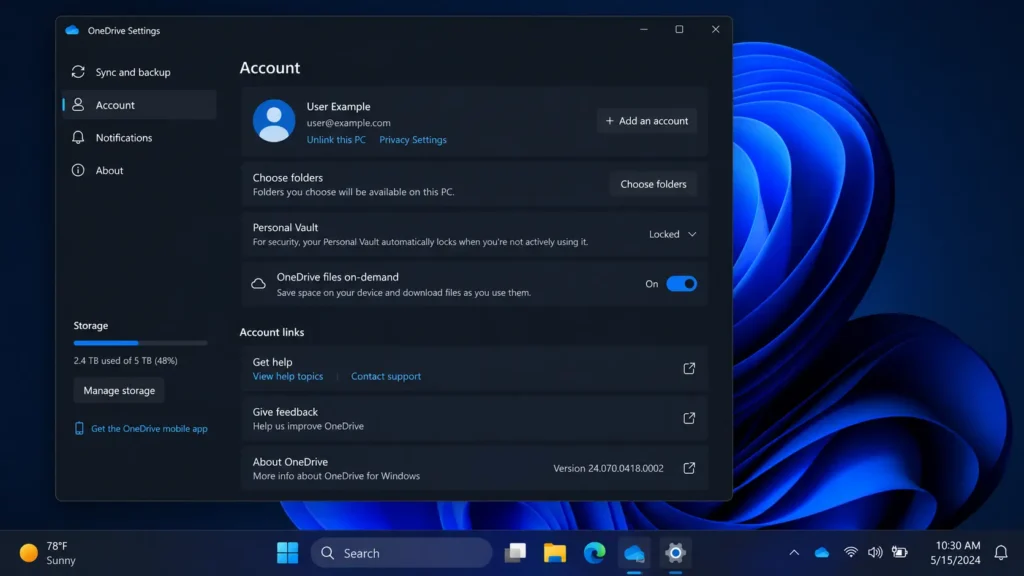This screenshot has width=1024, height=576.
Task: Click the Manage storage button
Action: click(119, 391)
